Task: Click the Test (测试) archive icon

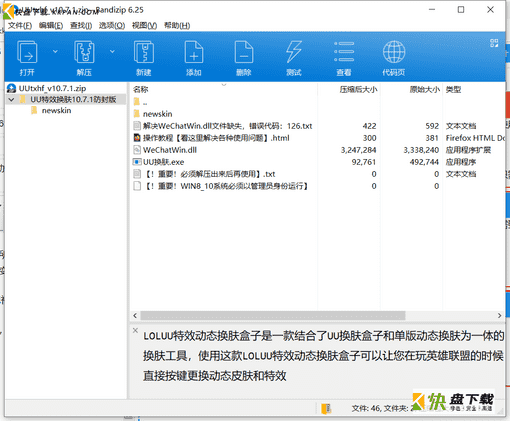Action: pos(294,52)
